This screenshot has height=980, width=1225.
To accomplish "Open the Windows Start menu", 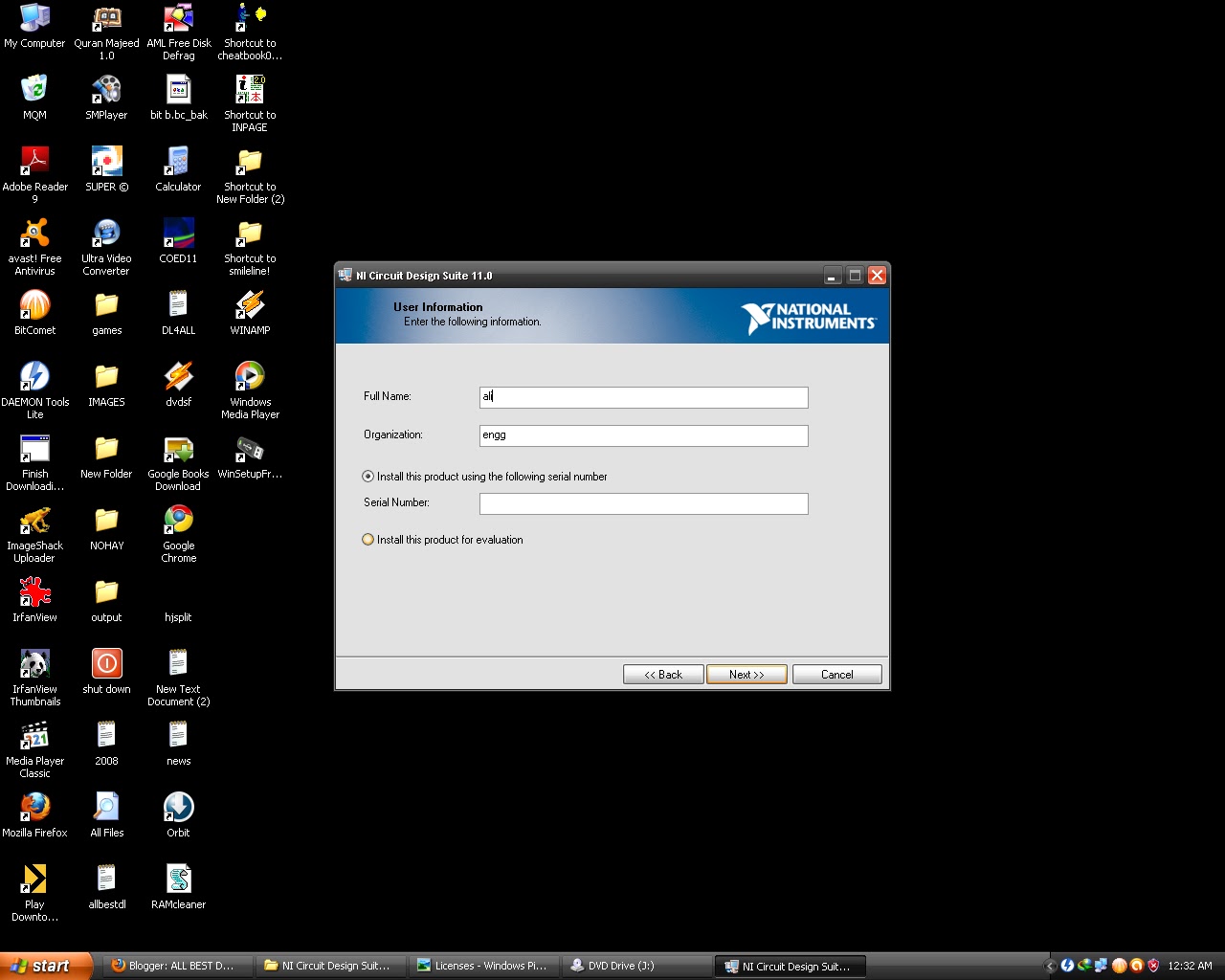I will 46,966.
